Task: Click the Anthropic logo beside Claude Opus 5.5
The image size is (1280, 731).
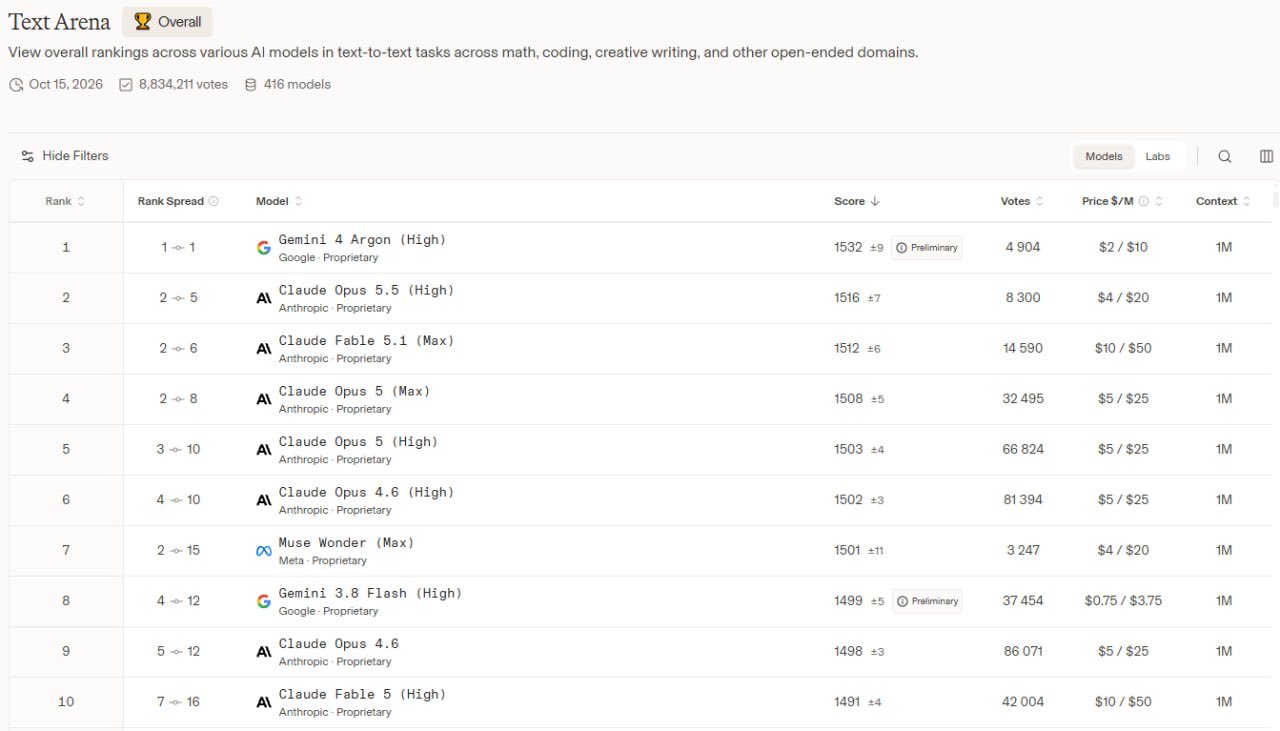Action: [264, 298]
